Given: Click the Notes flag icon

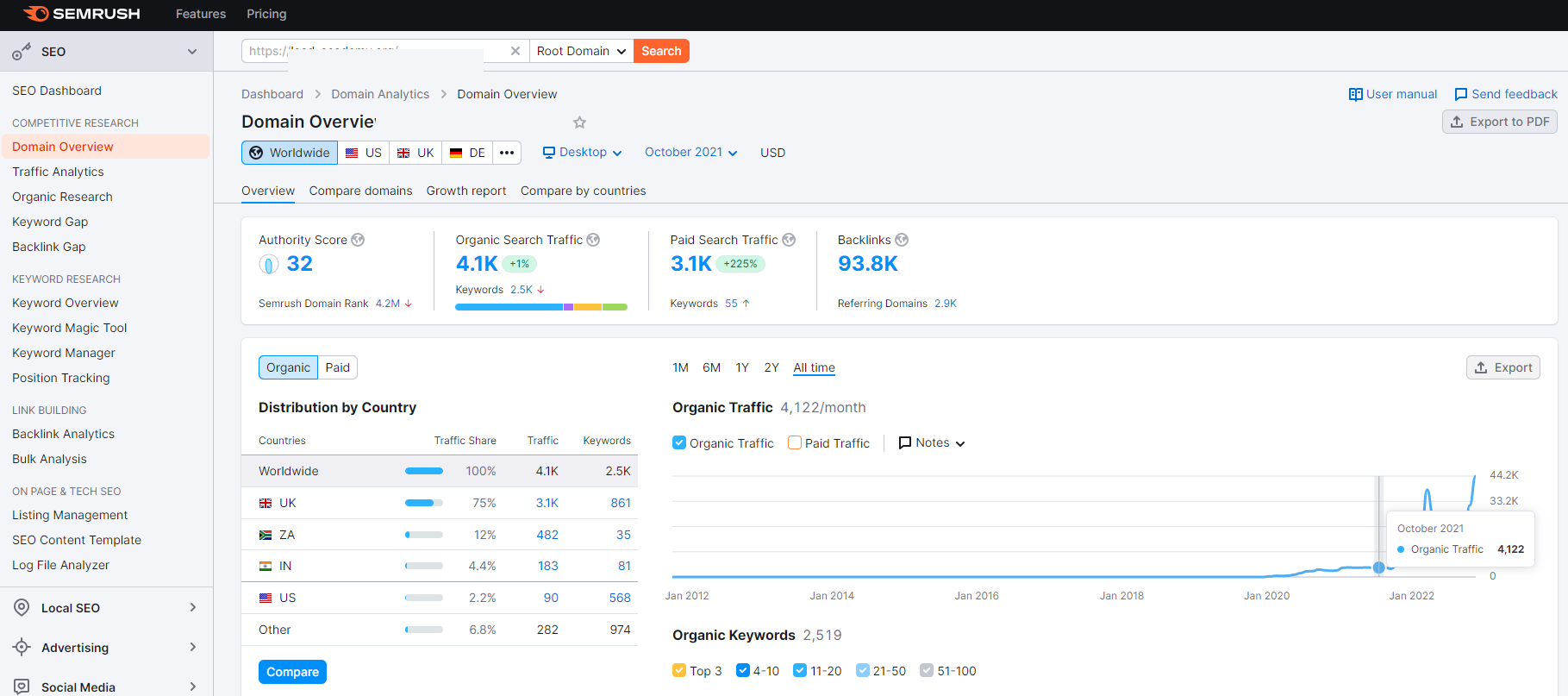Looking at the screenshot, I should click(x=905, y=442).
